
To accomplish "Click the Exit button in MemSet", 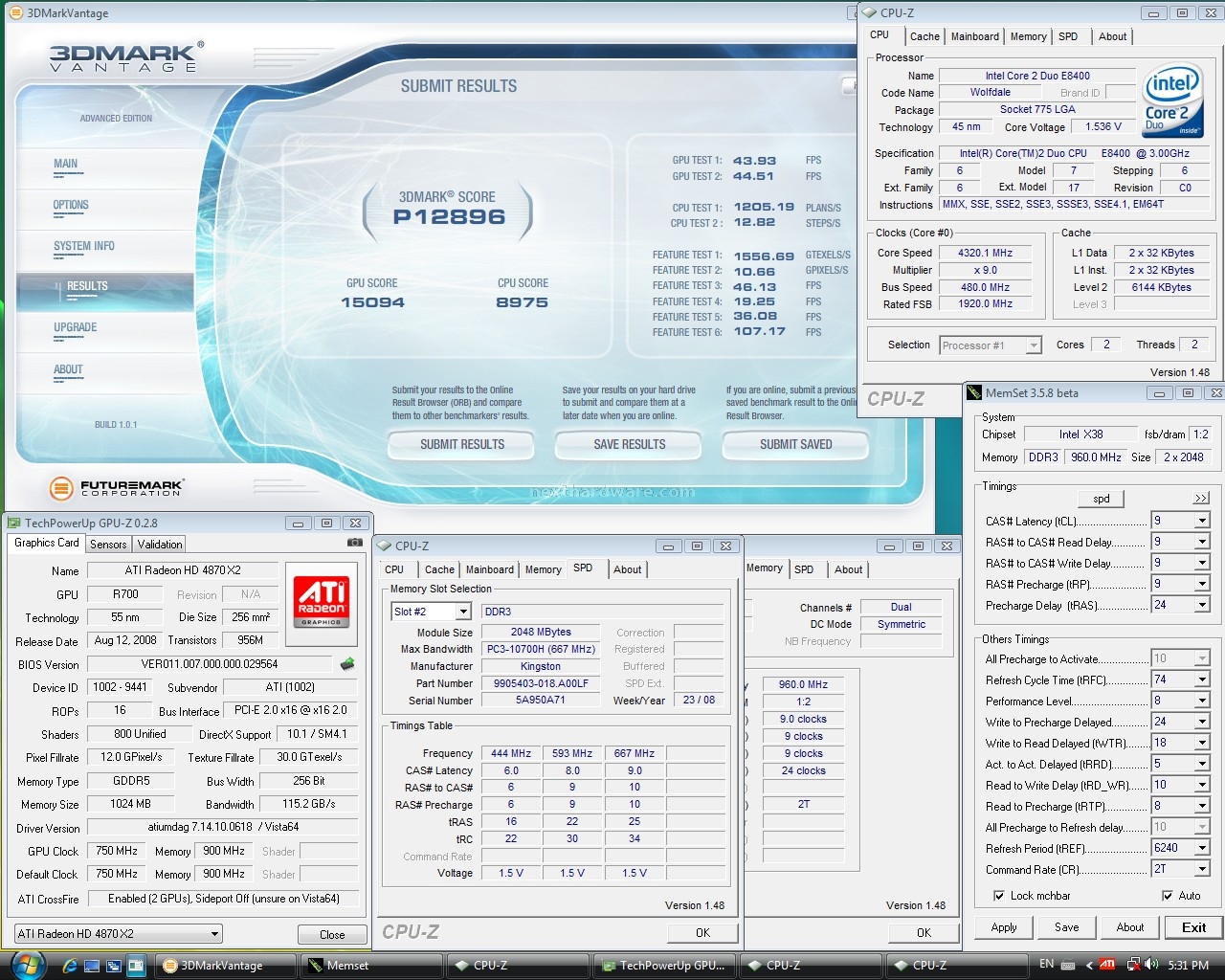I will click(x=1194, y=927).
